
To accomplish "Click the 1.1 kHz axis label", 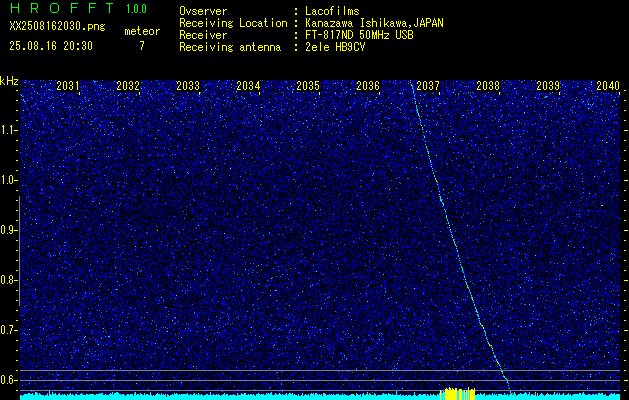I will click(x=9, y=130).
